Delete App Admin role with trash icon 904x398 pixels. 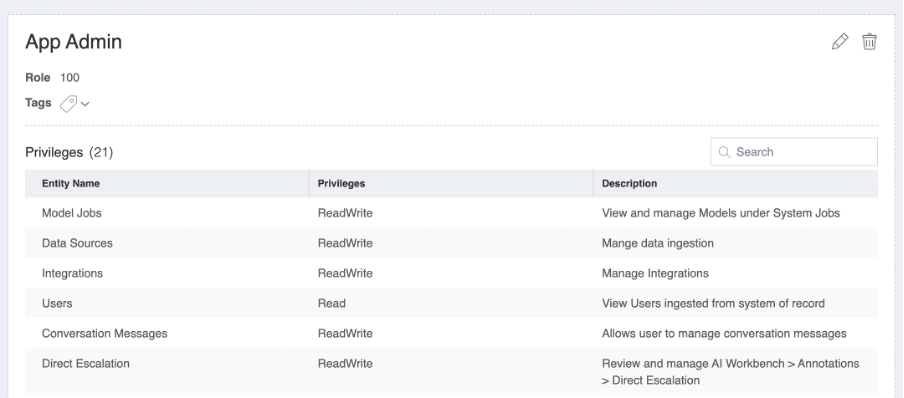[x=869, y=42]
